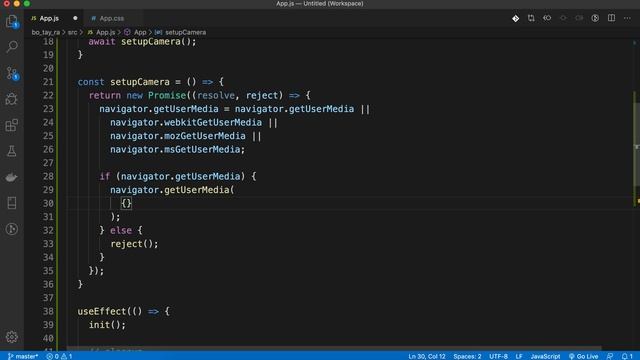Start Go Live server
This screenshot has width=640, height=360.
coord(584,356)
